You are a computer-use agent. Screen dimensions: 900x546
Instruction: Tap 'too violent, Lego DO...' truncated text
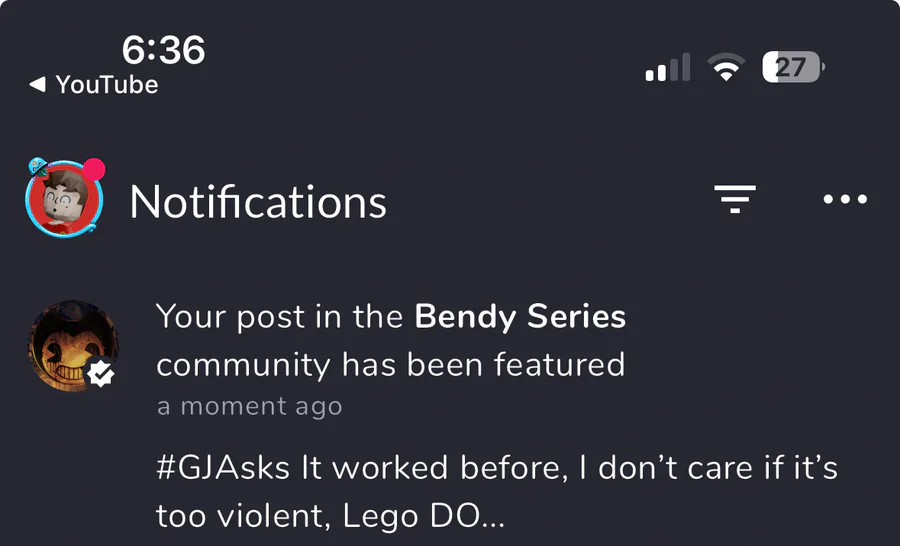[x=330, y=516]
